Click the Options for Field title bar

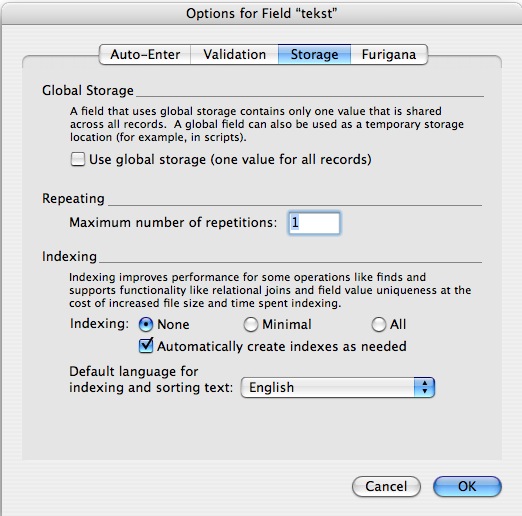[261, 13]
